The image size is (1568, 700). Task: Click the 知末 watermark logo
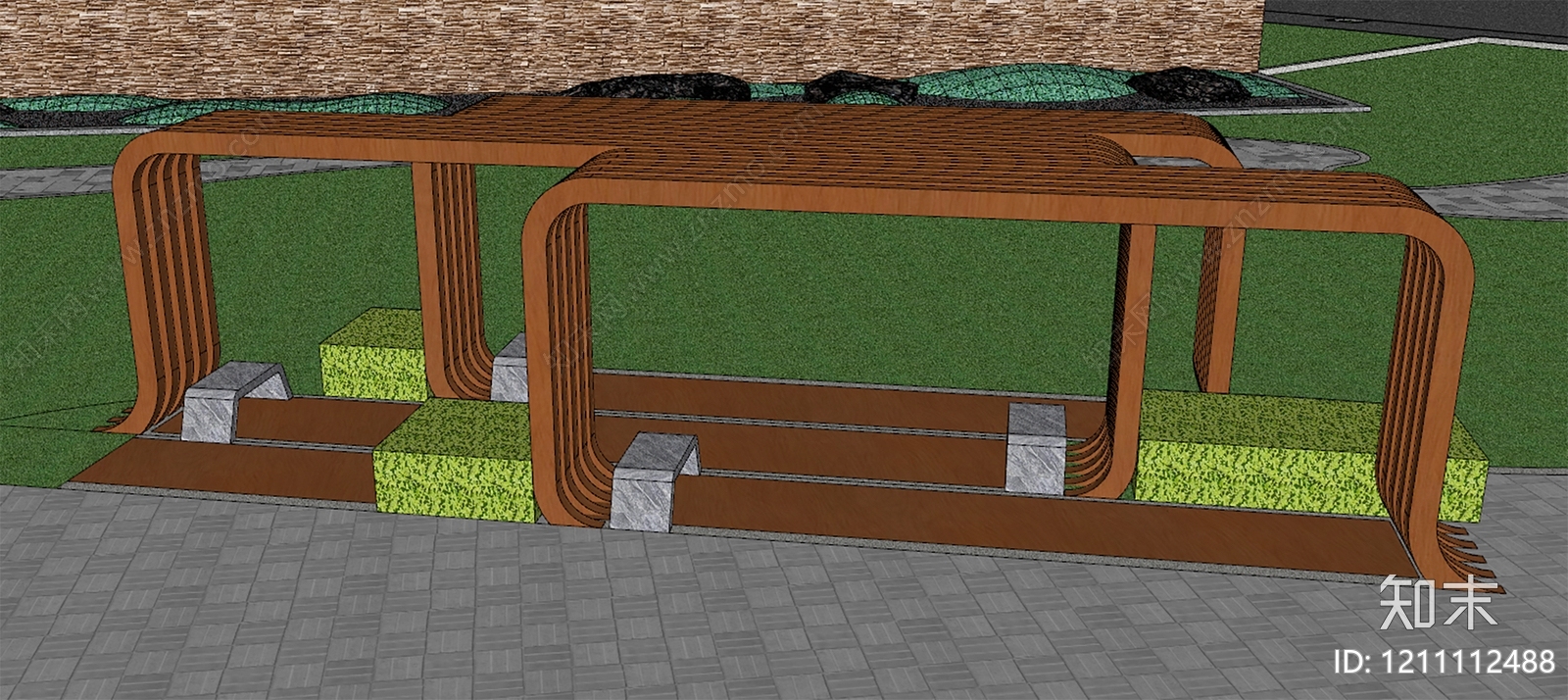pyautogui.click(x=1438, y=602)
